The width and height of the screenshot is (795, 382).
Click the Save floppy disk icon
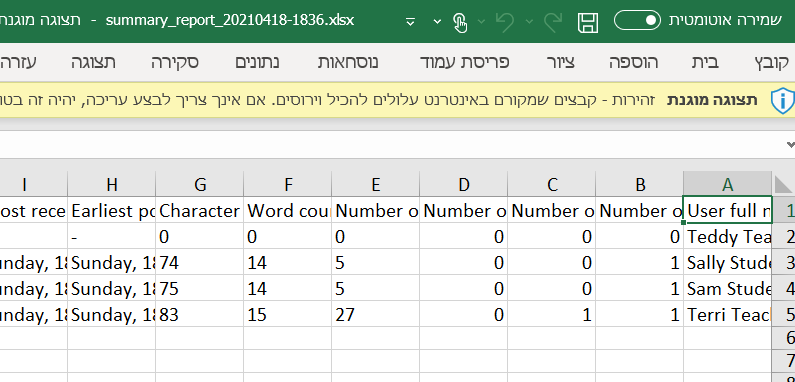click(588, 22)
